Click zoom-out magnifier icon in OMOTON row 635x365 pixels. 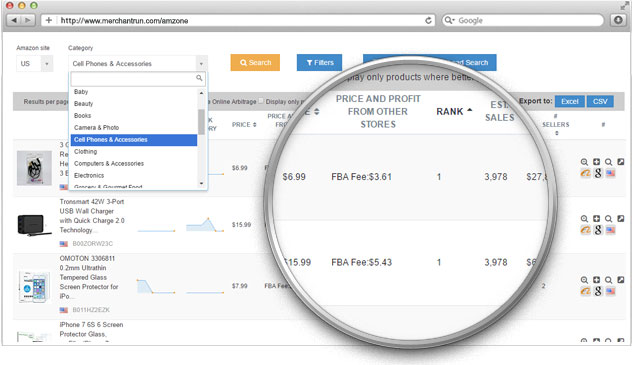(x=584, y=280)
